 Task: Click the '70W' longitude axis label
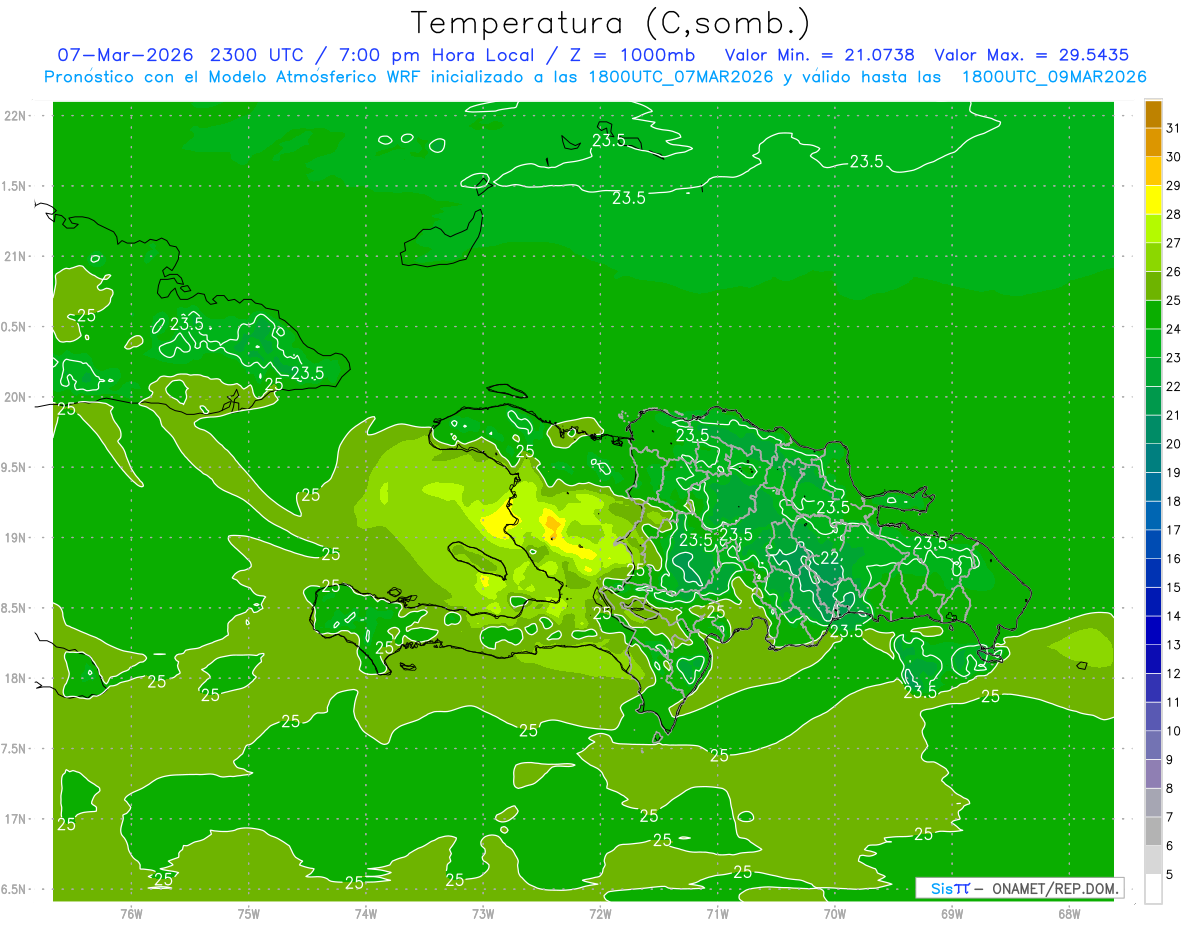pos(835,913)
